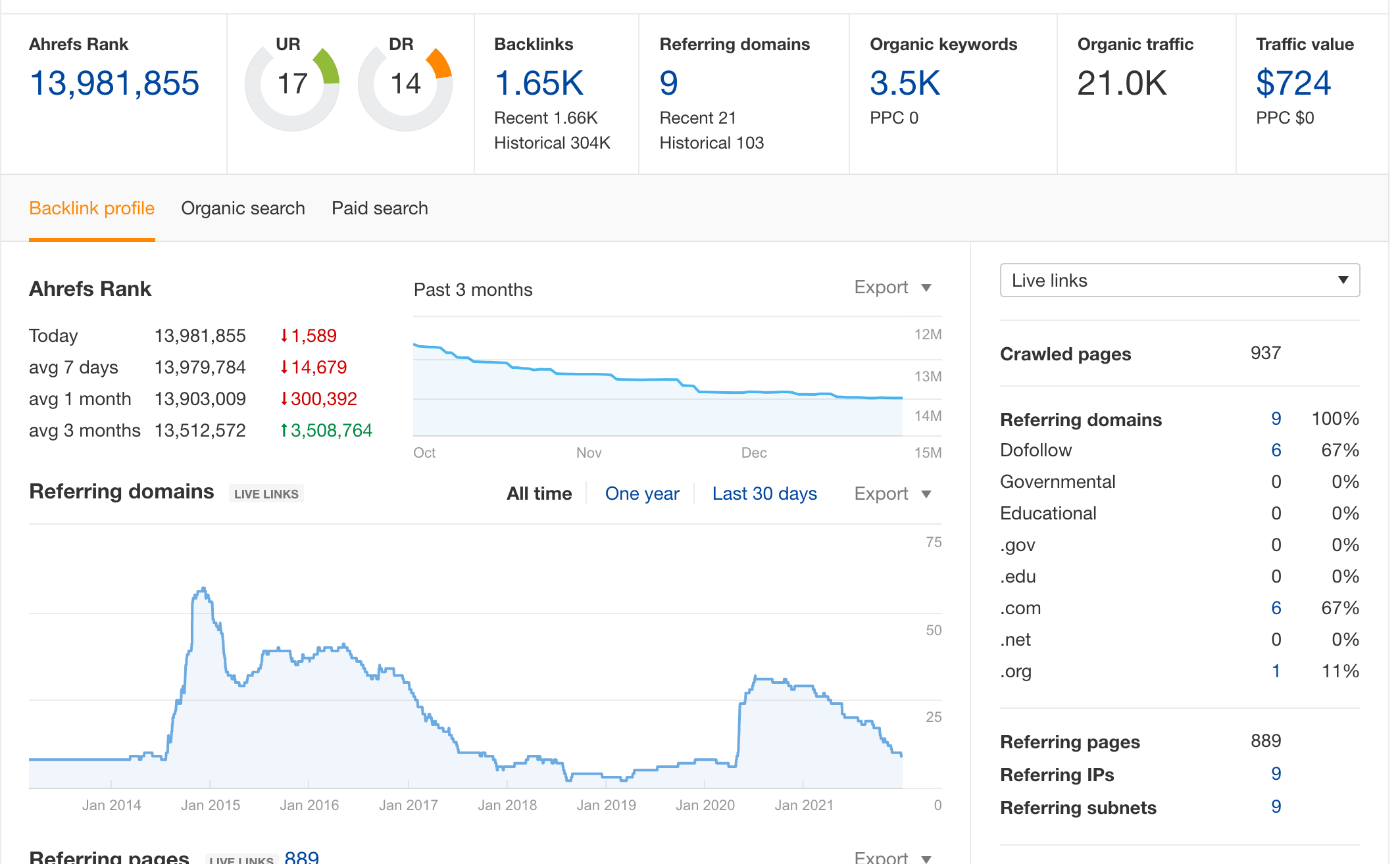Screen dimensions: 1400x864
Task: Expand Export menu for Ahrefs Rank chart
Action: tap(893, 287)
